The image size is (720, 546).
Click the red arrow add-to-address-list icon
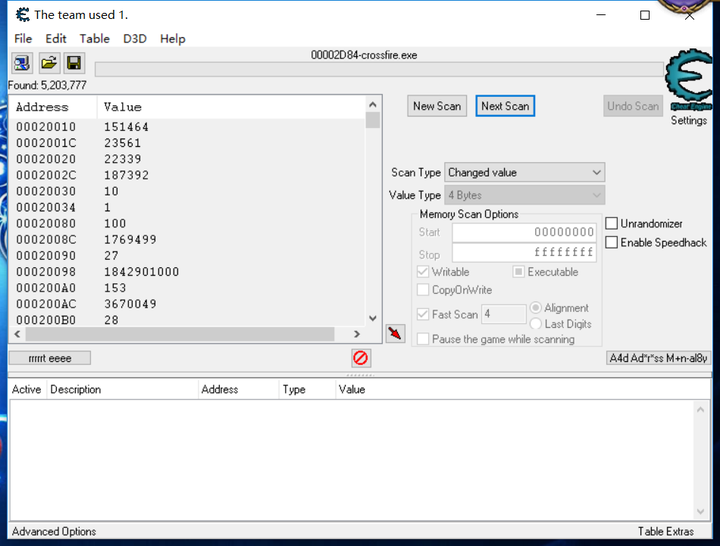pyautogui.click(x=395, y=333)
